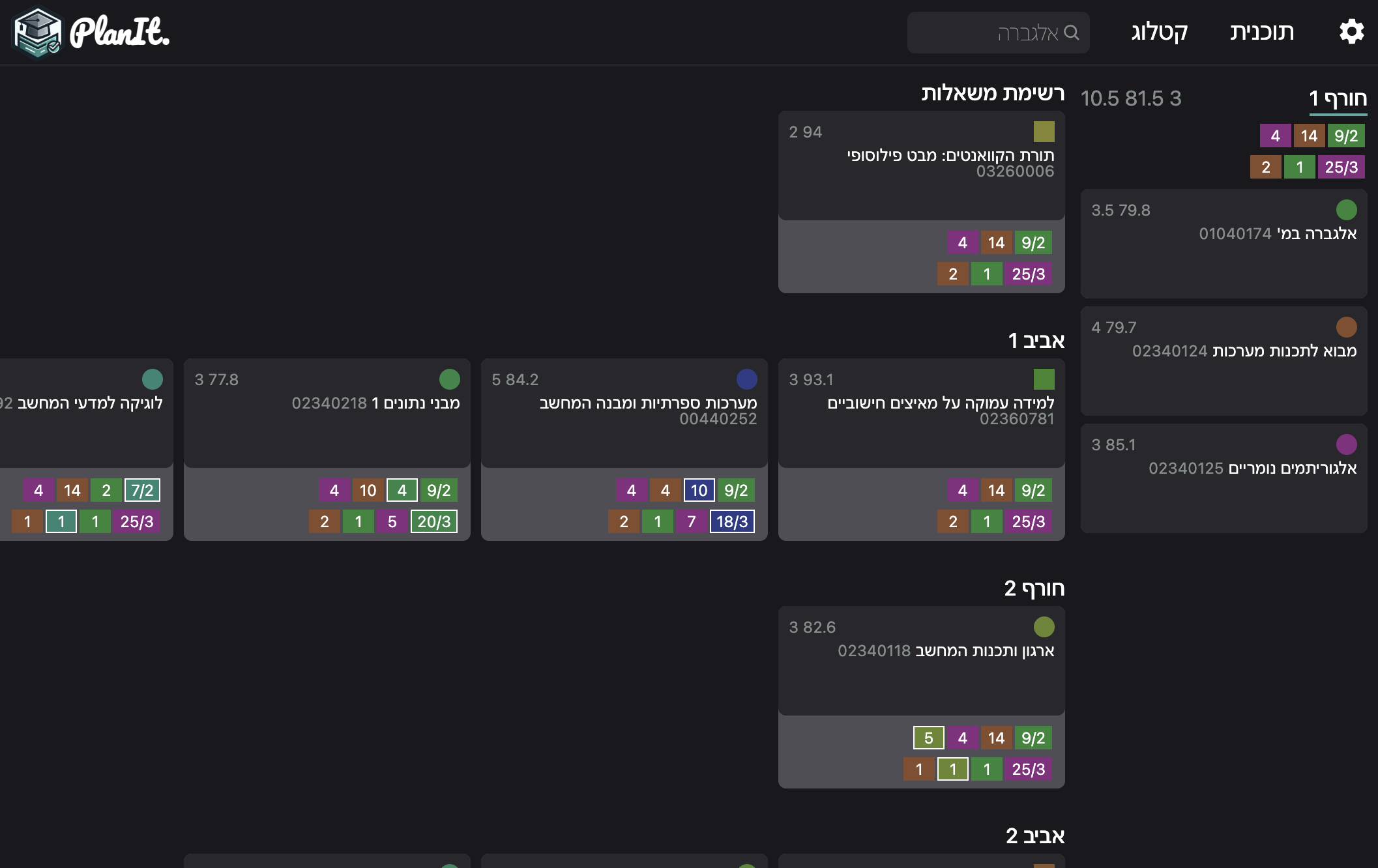Click outlined teal 1 badge on לוגיקה card
The image size is (1378, 868).
tap(61, 521)
